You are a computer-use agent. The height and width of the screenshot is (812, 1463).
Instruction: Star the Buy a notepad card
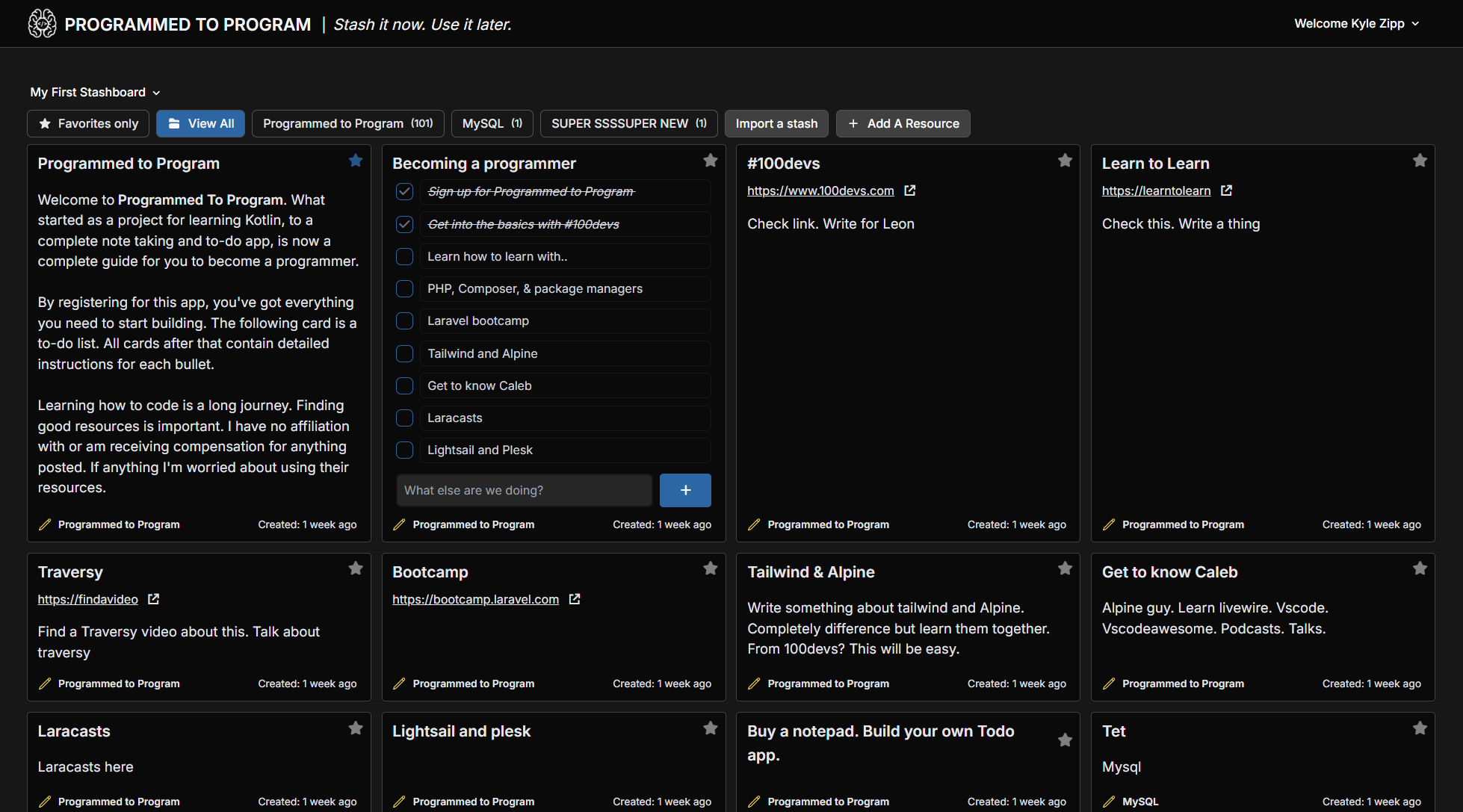pyautogui.click(x=1065, y=740)
